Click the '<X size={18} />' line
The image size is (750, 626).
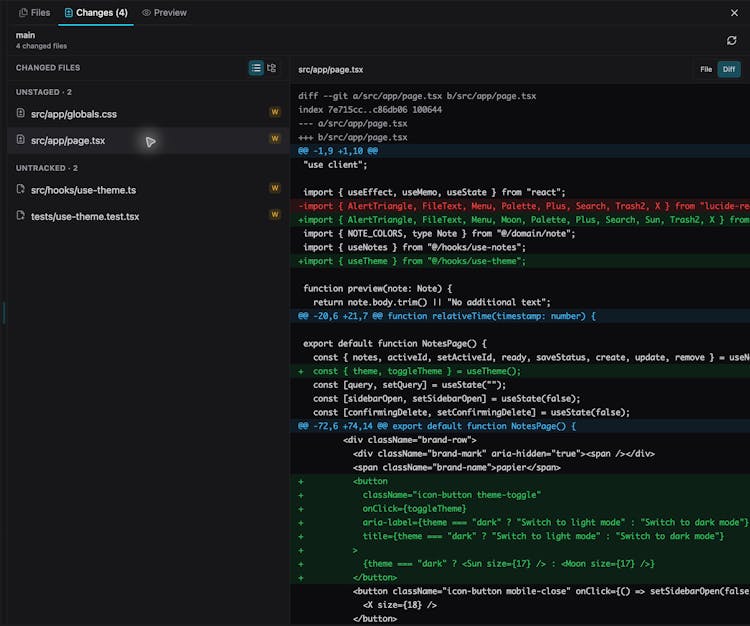(x=399, y=605)
